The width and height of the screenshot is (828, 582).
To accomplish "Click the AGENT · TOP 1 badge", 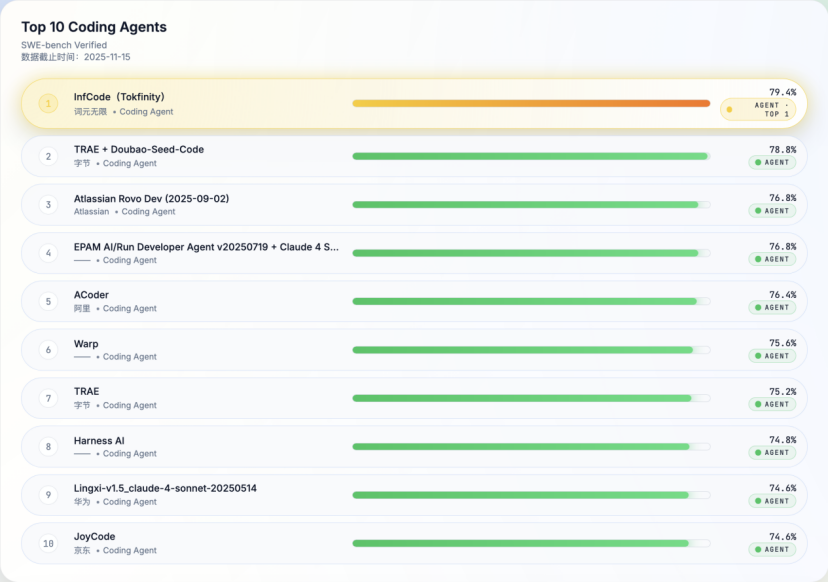I will [x=758, y=109].
